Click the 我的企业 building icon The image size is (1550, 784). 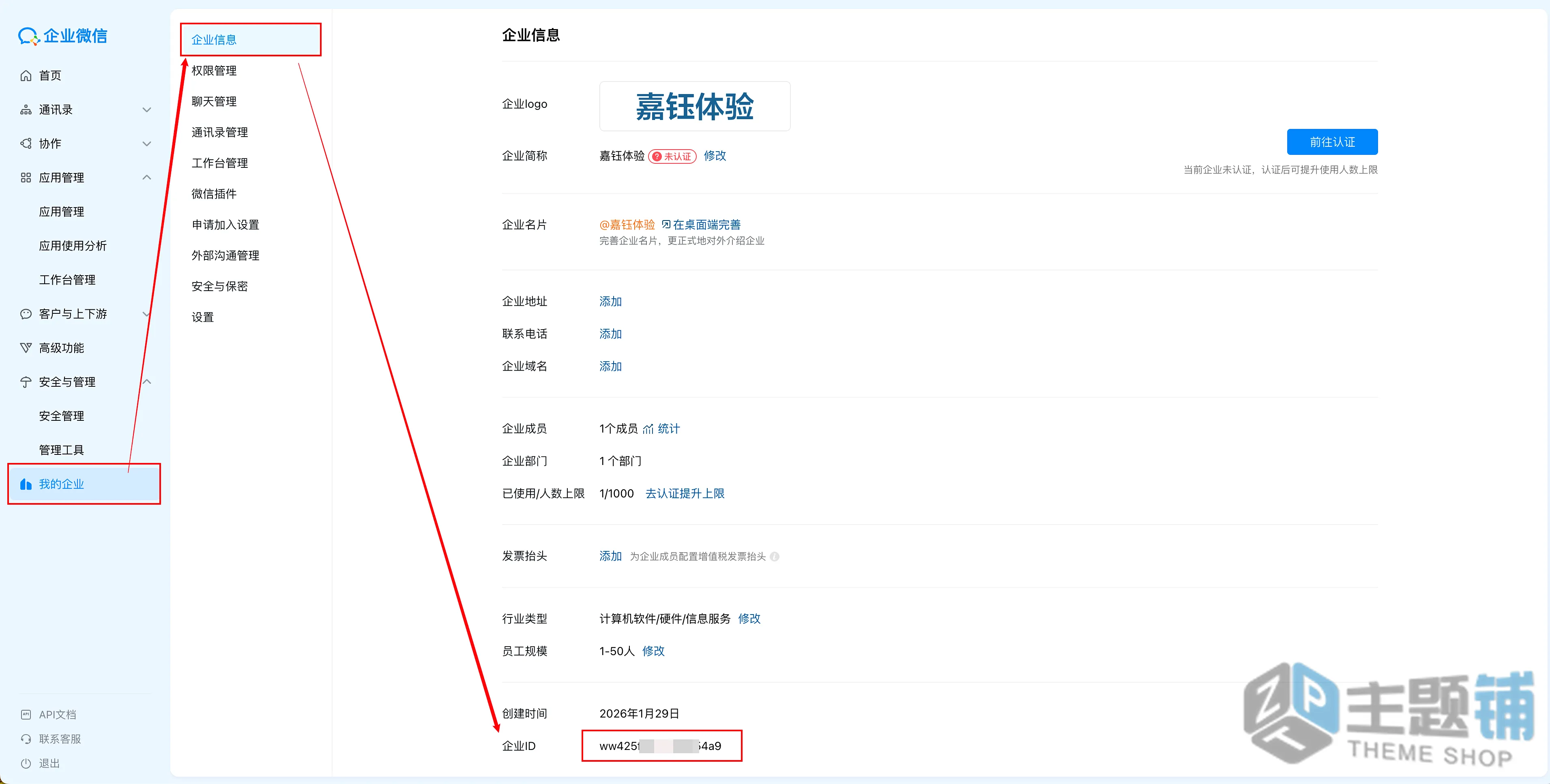click(26, 484)
